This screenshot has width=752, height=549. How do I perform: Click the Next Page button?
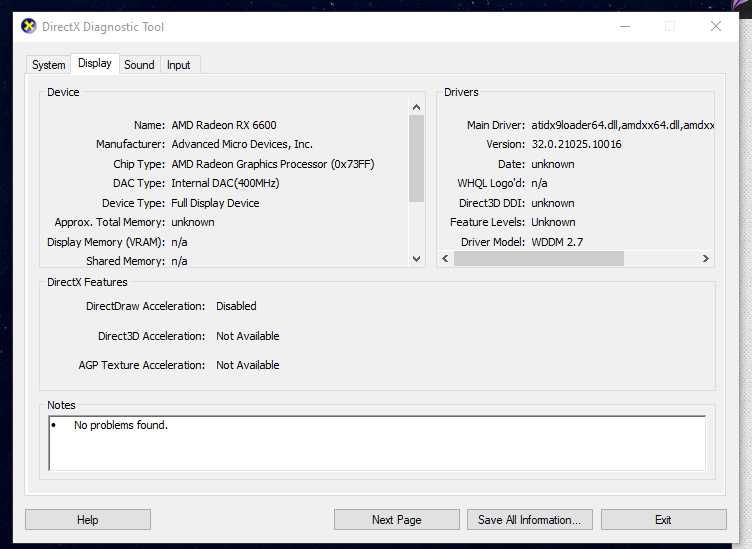coord(397,520)
